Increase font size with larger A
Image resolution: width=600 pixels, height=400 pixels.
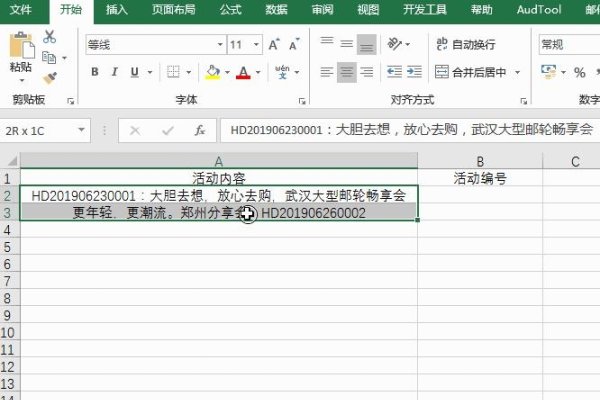[x=274, y=45]
